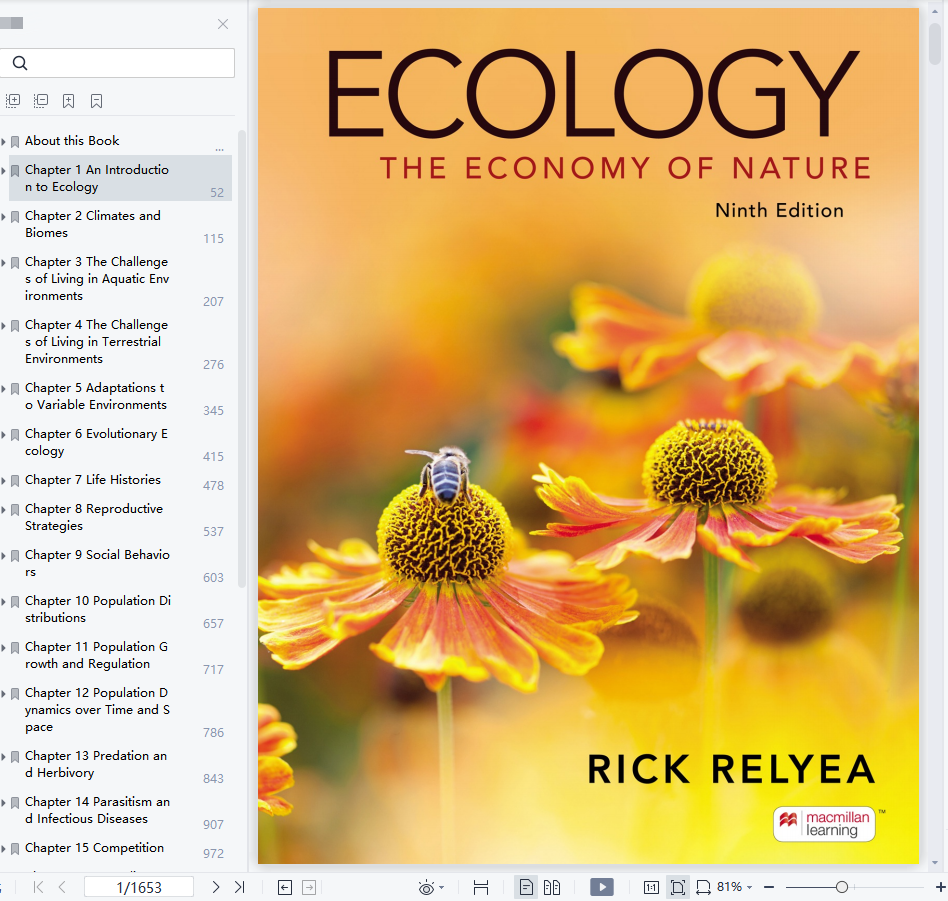This screenshot has width=948, height=901.
Task: Delete the selected bookmark
Action: click(x=96, y=101)
